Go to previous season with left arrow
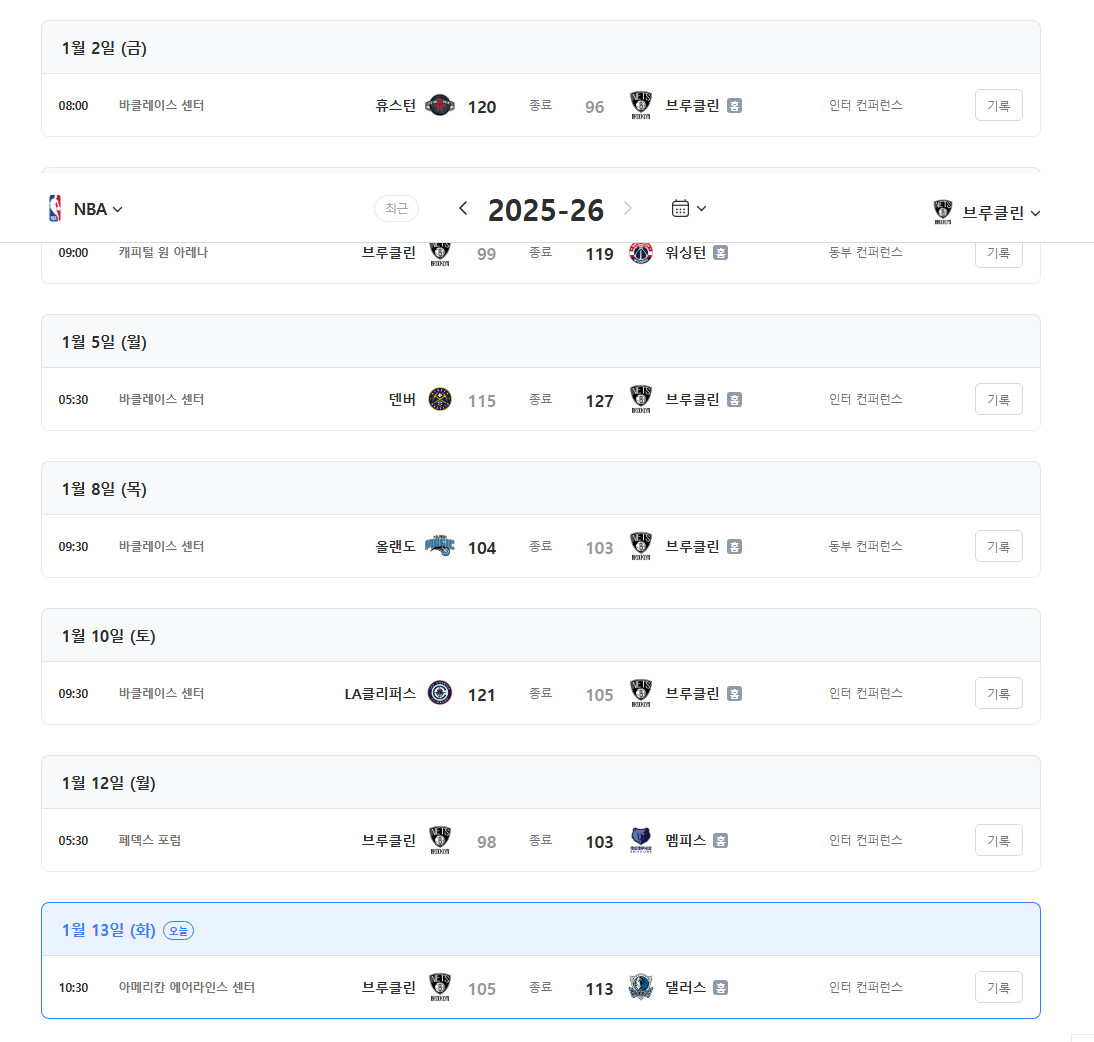This screenshot has width=1094, height=1042. point(463,208)
